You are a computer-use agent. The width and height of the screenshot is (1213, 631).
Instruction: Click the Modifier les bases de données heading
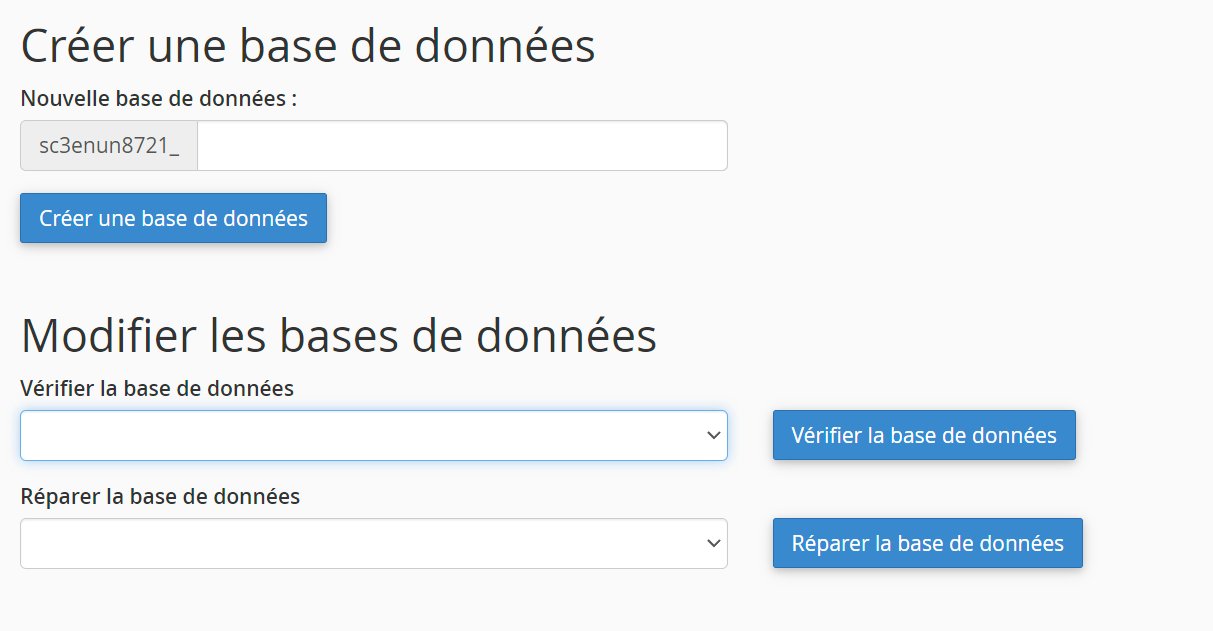pos(339,335)
